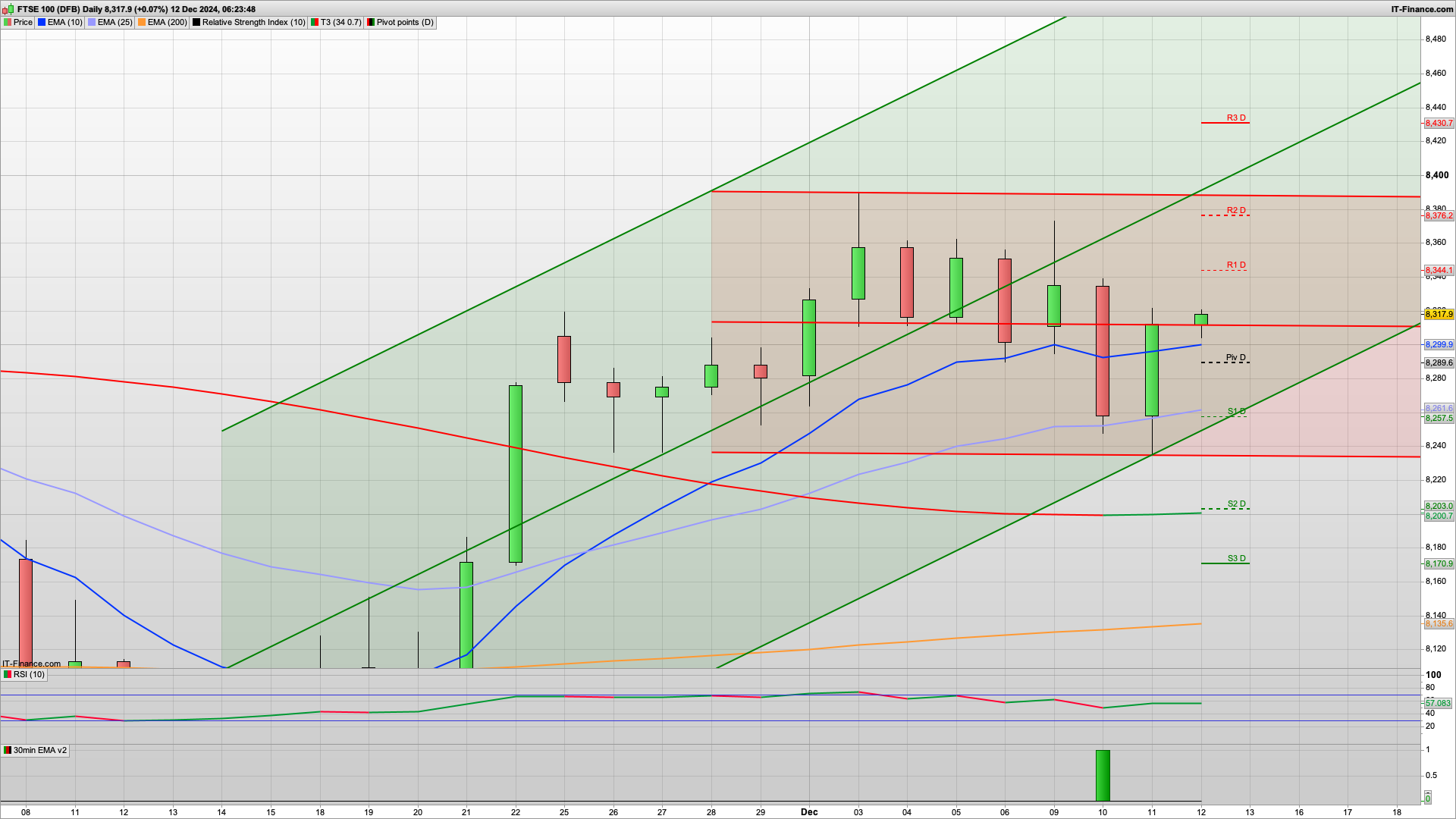Click the IT-Finance.com watermark on the chart
Screen dimensions: 1456x819
pos(30,664)
